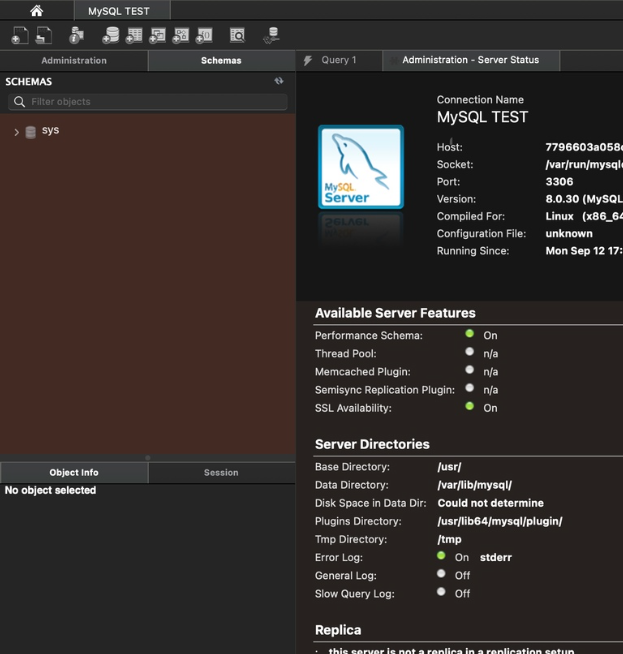Click the reconnect to DBMS icon
The image size is (623, 654).
click(270, 36)
